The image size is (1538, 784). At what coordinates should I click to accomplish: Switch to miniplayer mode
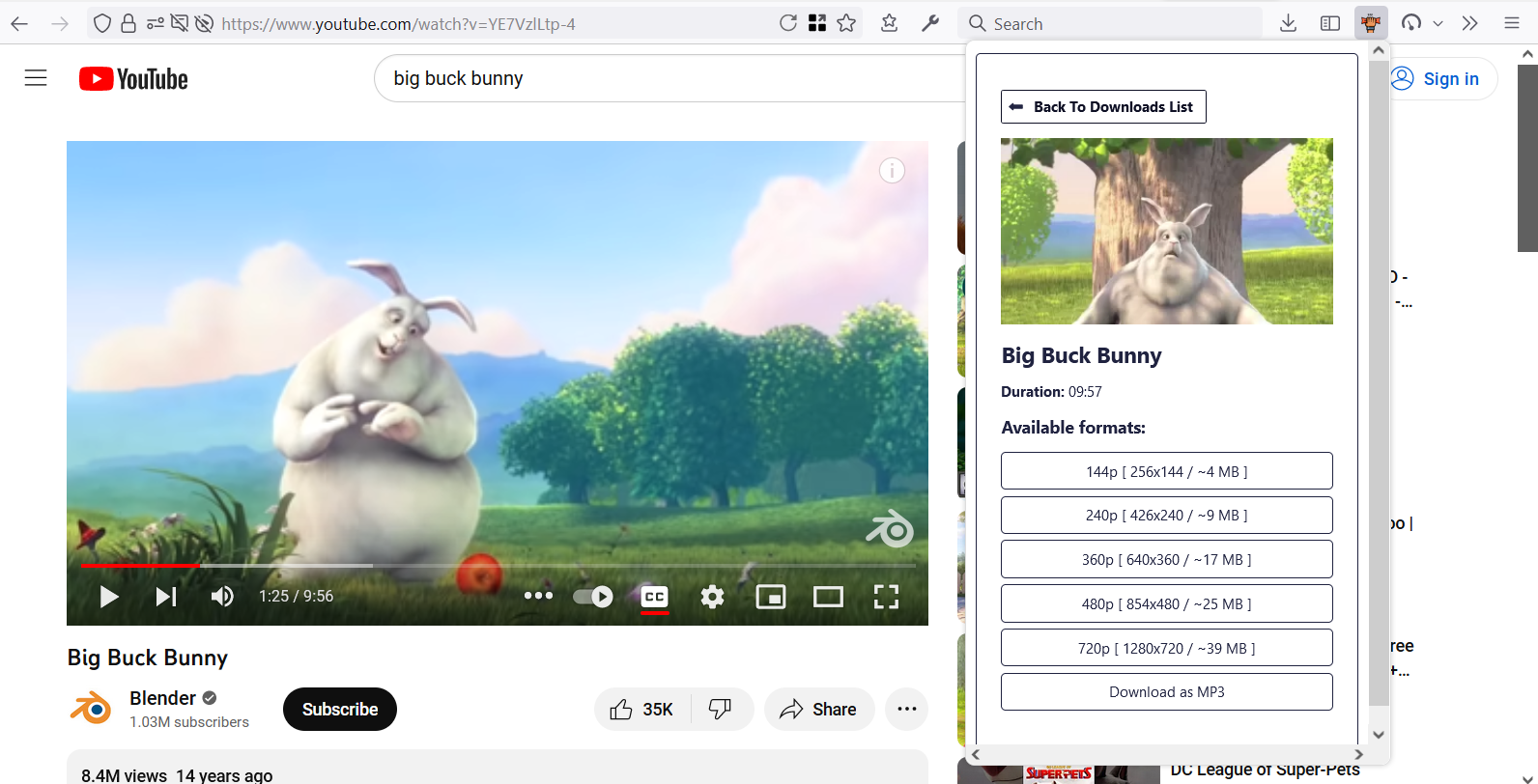[x=770, y=597]
